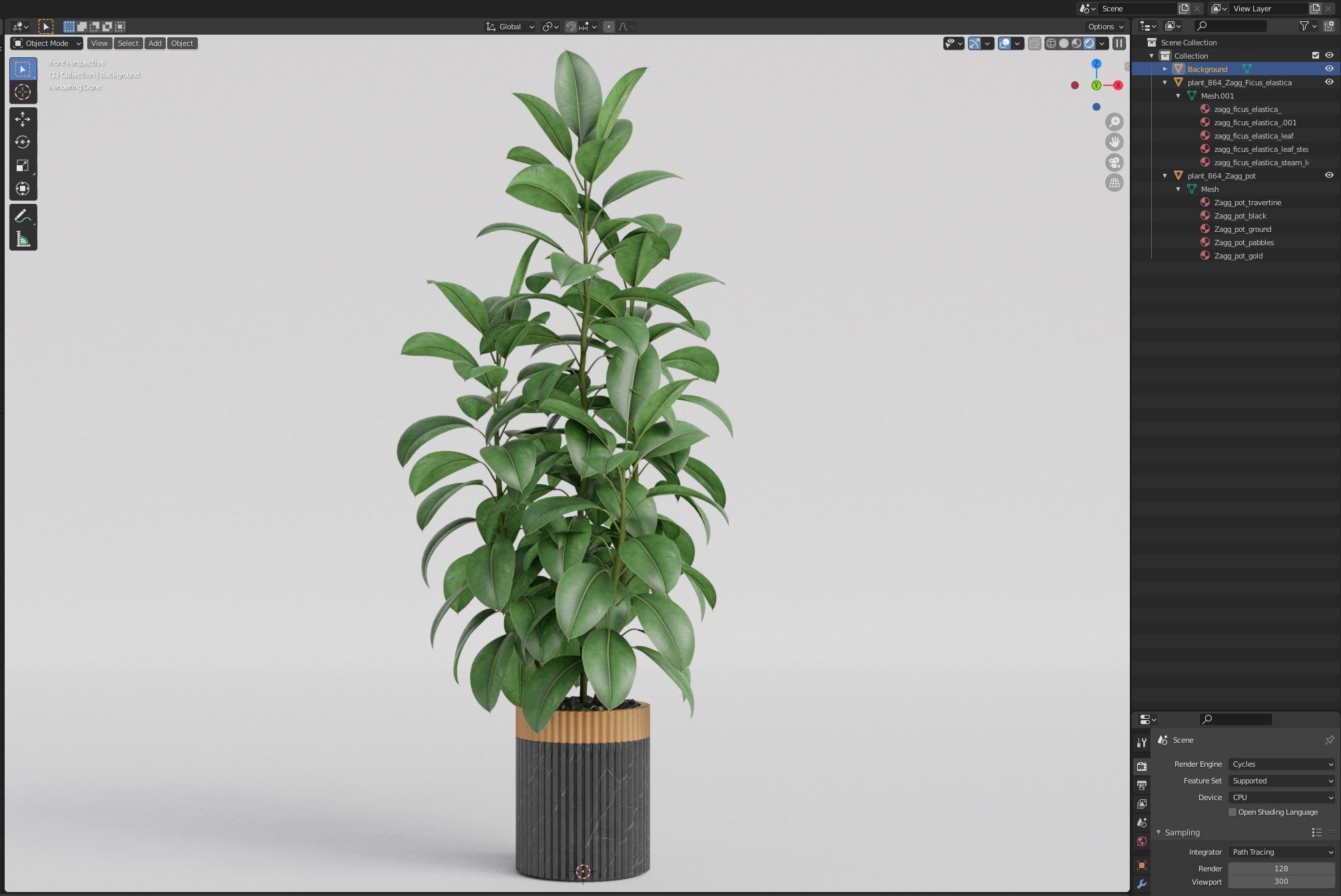The width and height of the screenshot is (1341, 896).
Task: Pick the Scale tool
Action: [23, 165]
